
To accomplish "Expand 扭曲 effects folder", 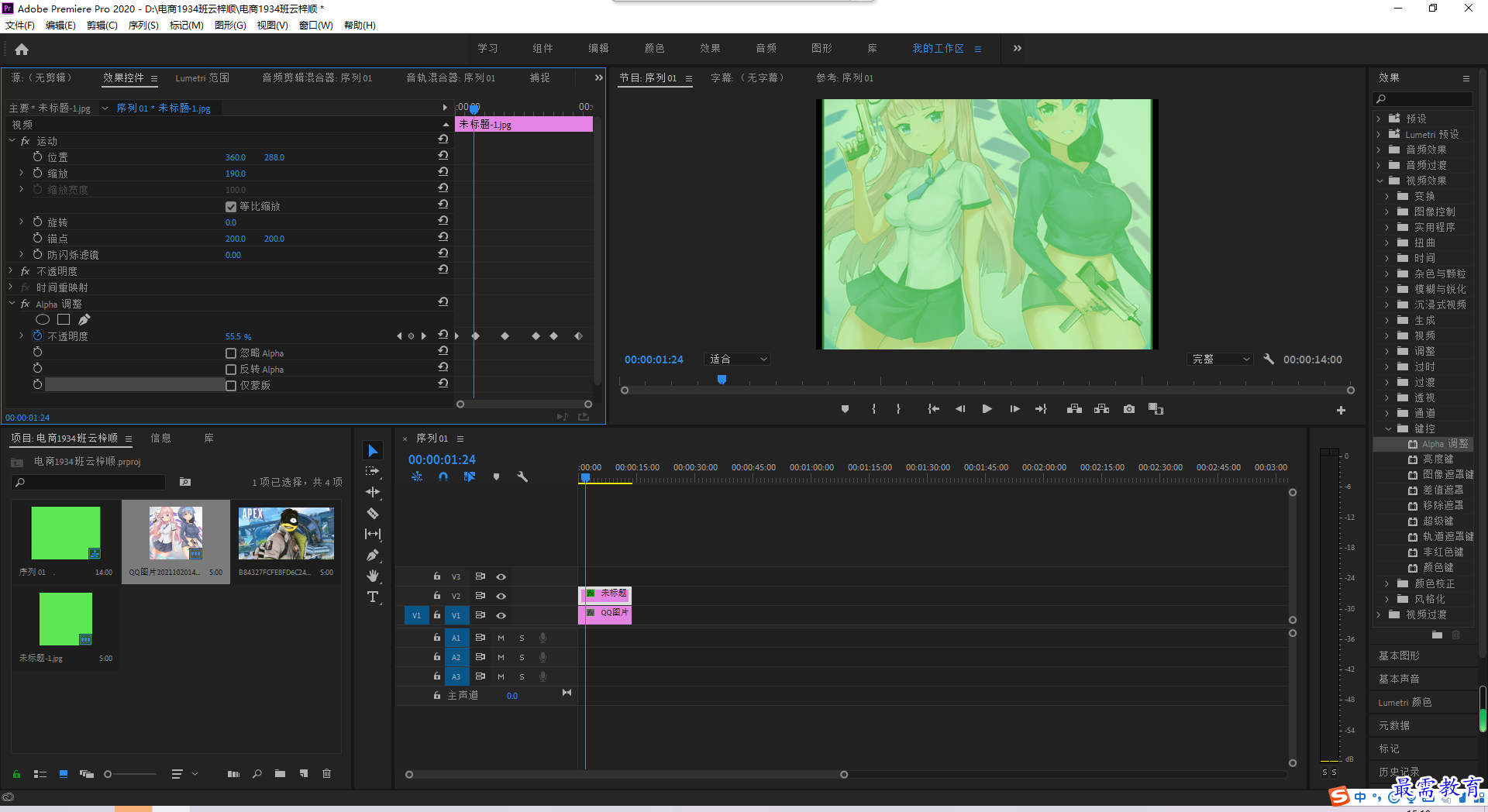I will pos(1388,243).
